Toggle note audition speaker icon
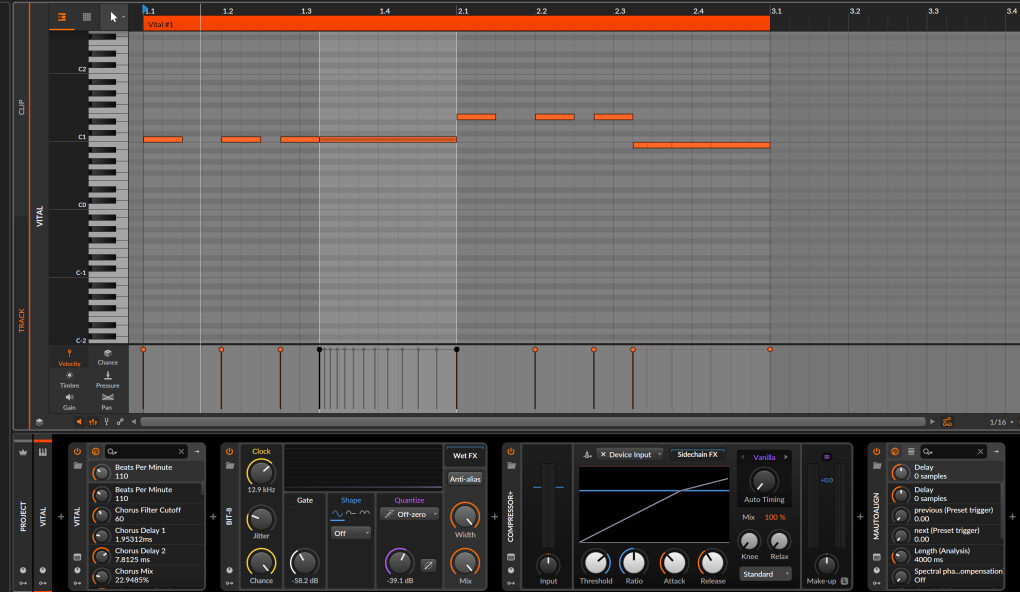Image resolution: width=1020 pixels, height=592 pixels. point(79,422)
